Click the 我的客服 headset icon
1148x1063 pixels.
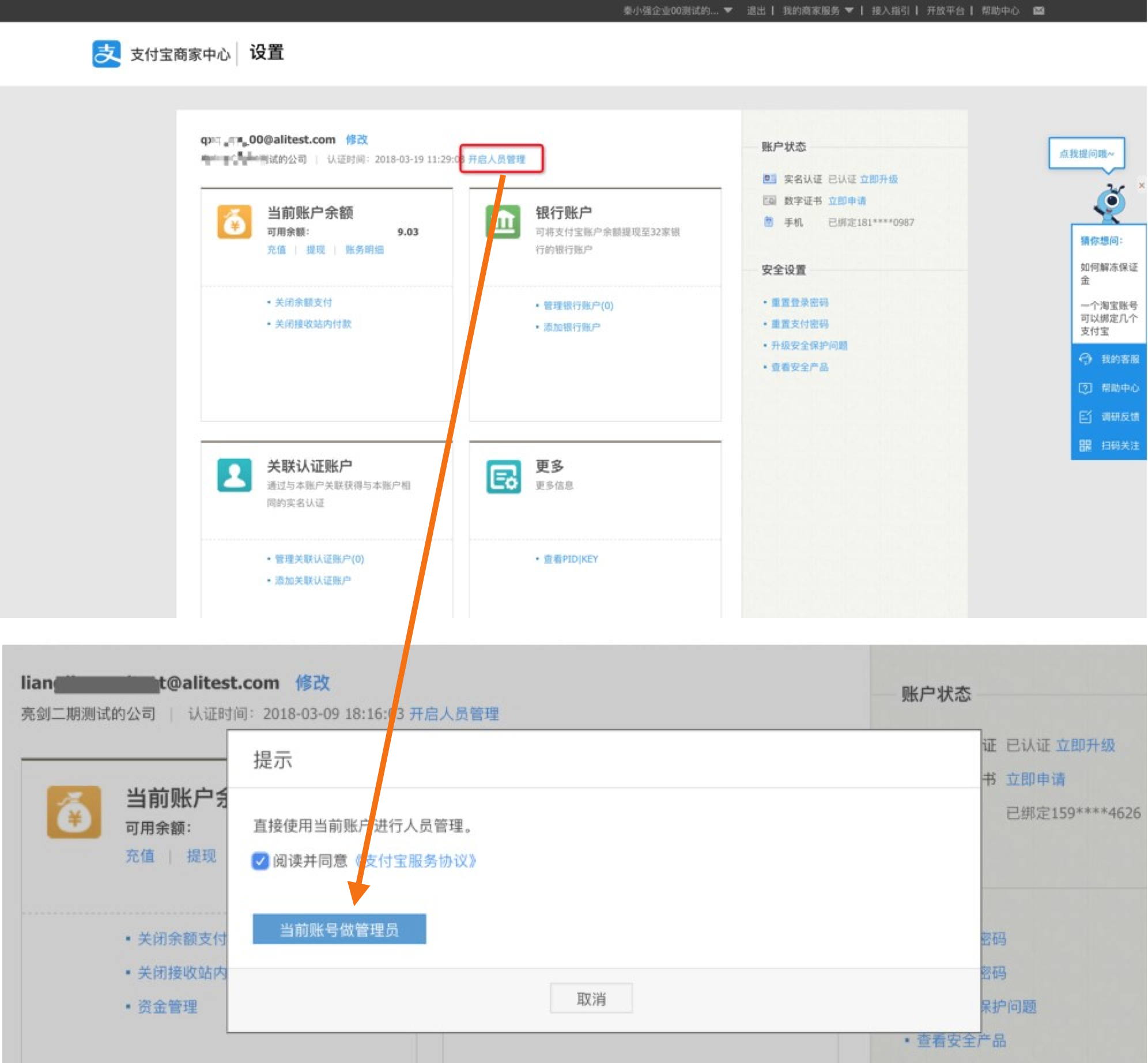pyautogui.click(x=1085, y=359)
